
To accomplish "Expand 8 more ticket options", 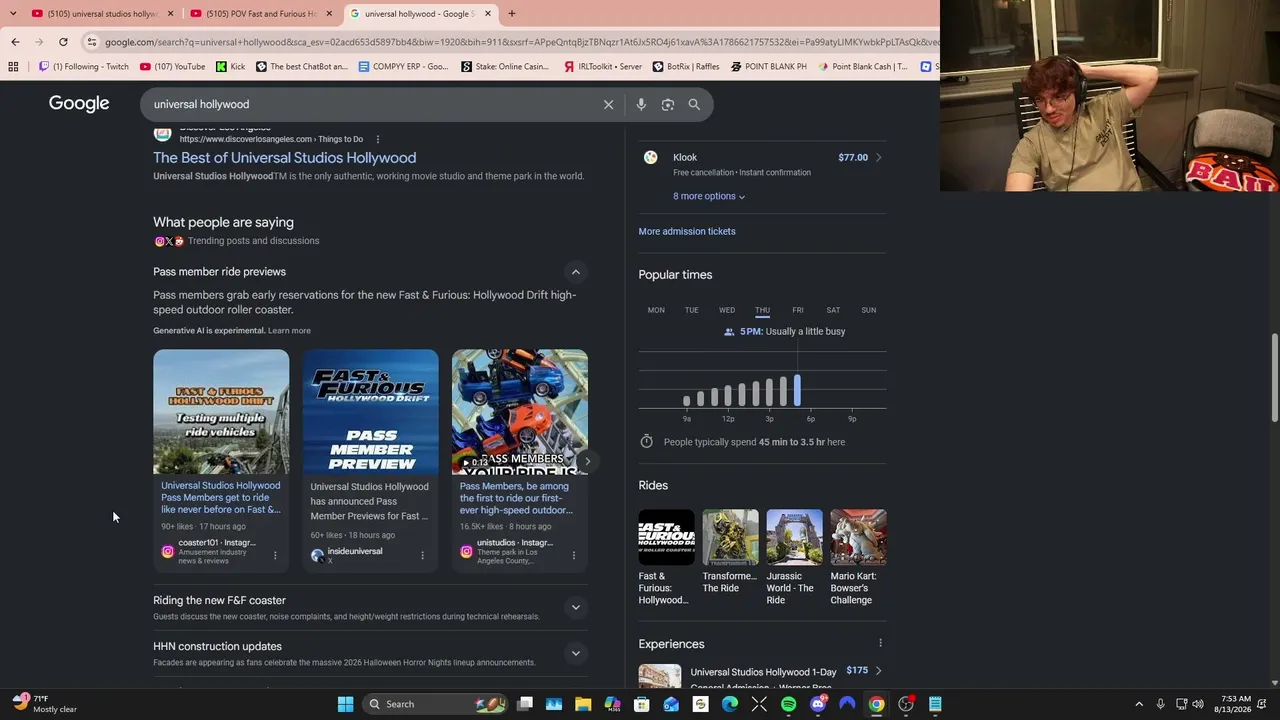I will (x=709, y=196).
